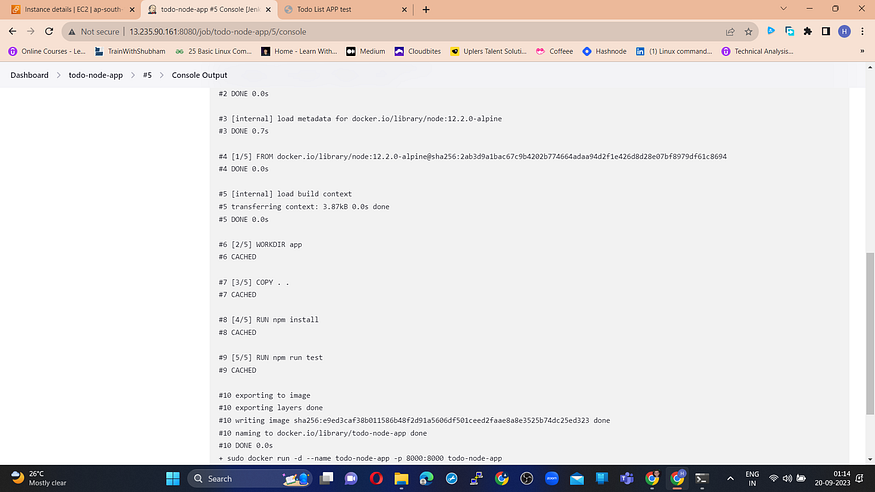875x492 pixels.
Task: Open Task View in taskbar
Action: click(x=326, y=479)
